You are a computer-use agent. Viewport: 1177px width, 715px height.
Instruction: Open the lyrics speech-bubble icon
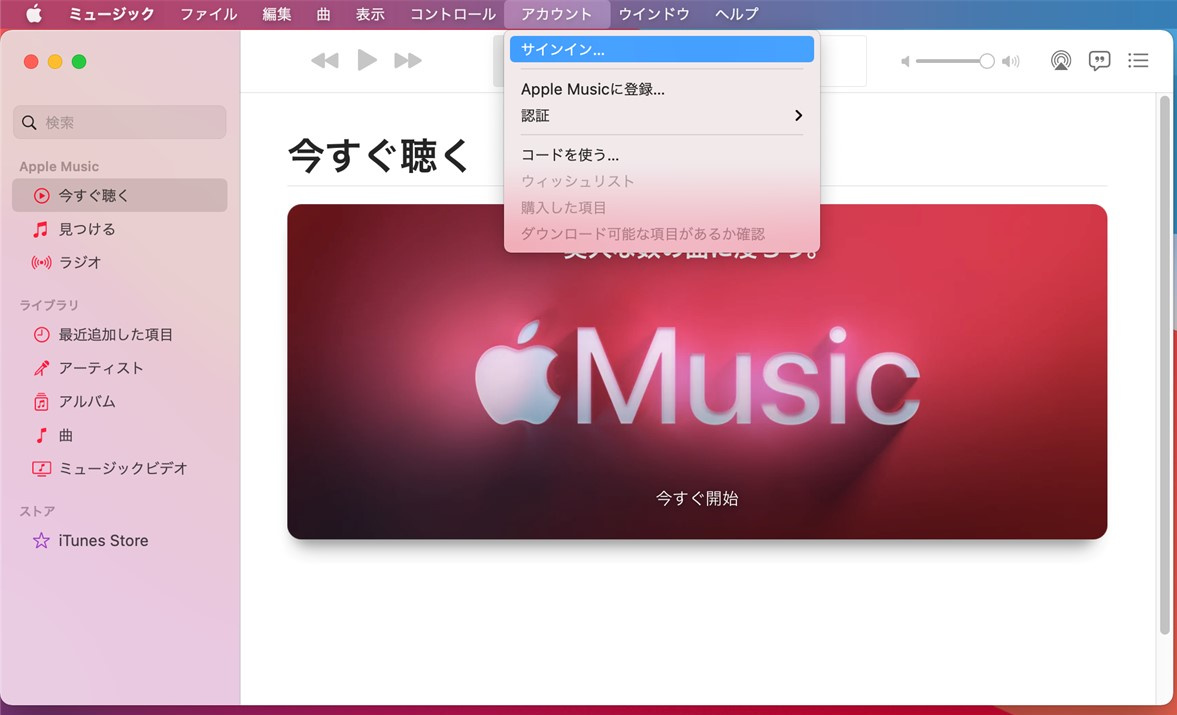pos(1099,61)
